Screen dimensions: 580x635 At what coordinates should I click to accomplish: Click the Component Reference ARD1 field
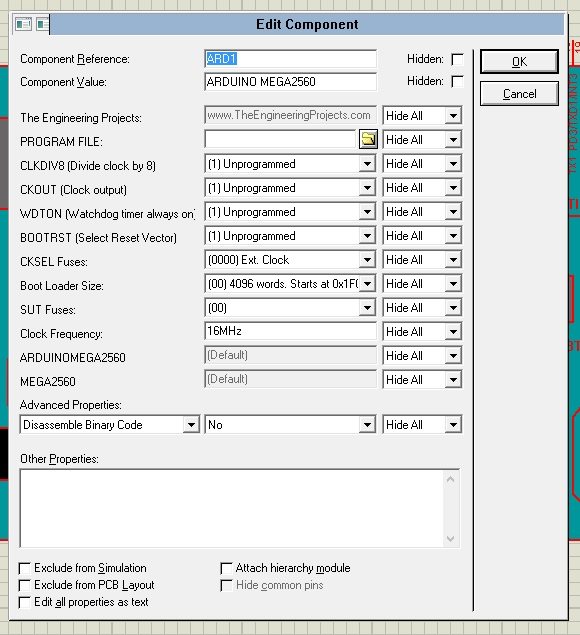pos(290,59)
